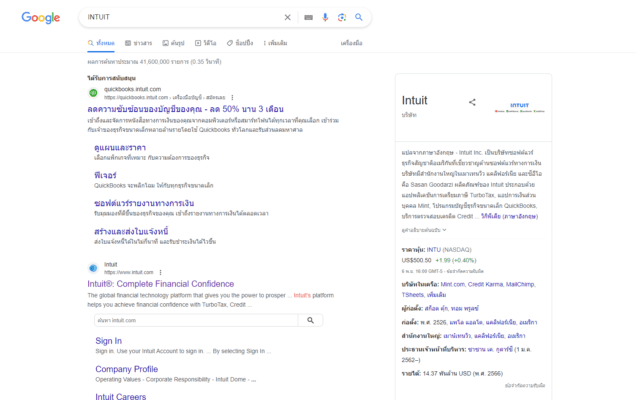637x400 pixels.
Task: Open the plans and pricing sitelink
Action: coord(120,147)
